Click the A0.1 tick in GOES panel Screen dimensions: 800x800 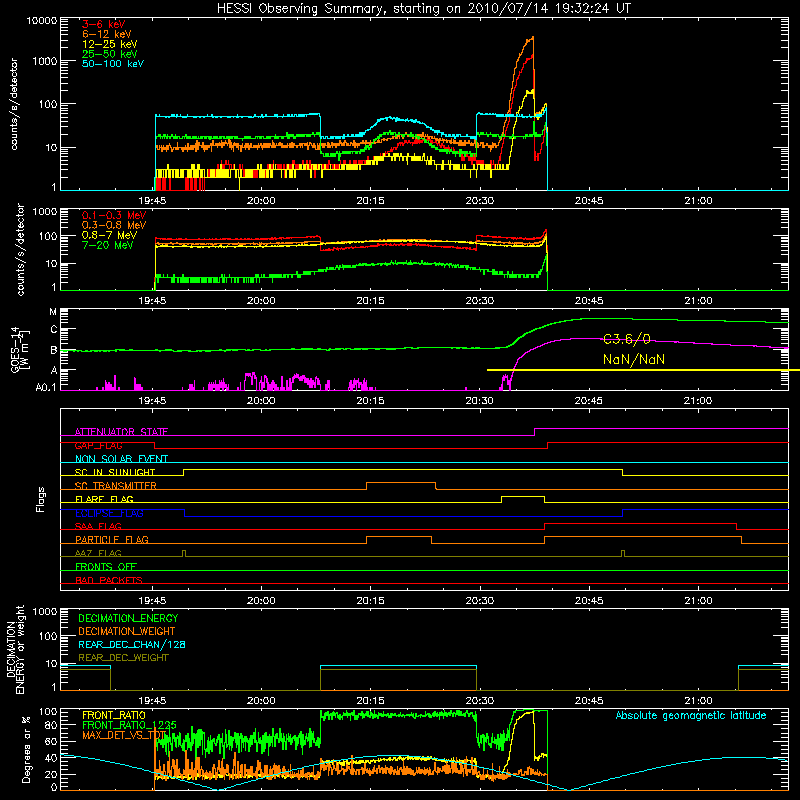click(46, 387)
